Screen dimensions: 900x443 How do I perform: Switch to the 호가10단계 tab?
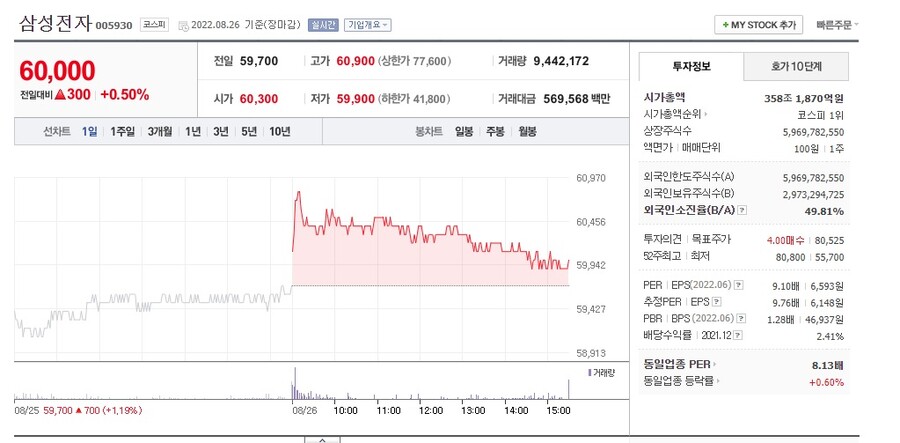796,67
